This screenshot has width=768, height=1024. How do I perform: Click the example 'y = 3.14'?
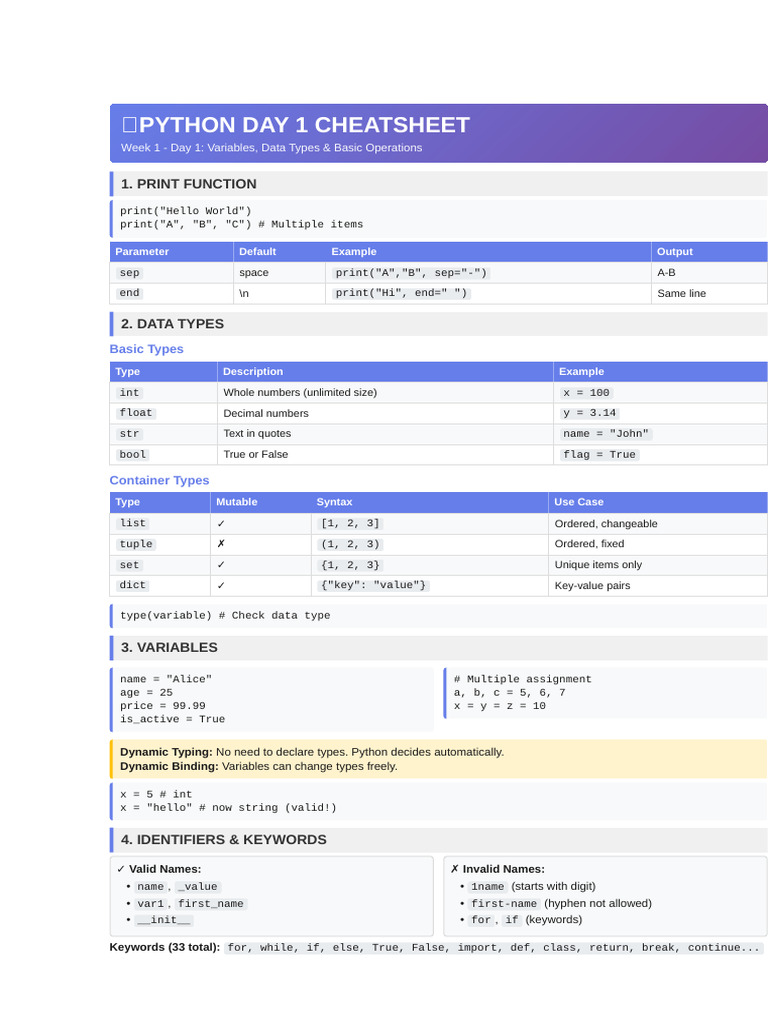coord(590,413)
